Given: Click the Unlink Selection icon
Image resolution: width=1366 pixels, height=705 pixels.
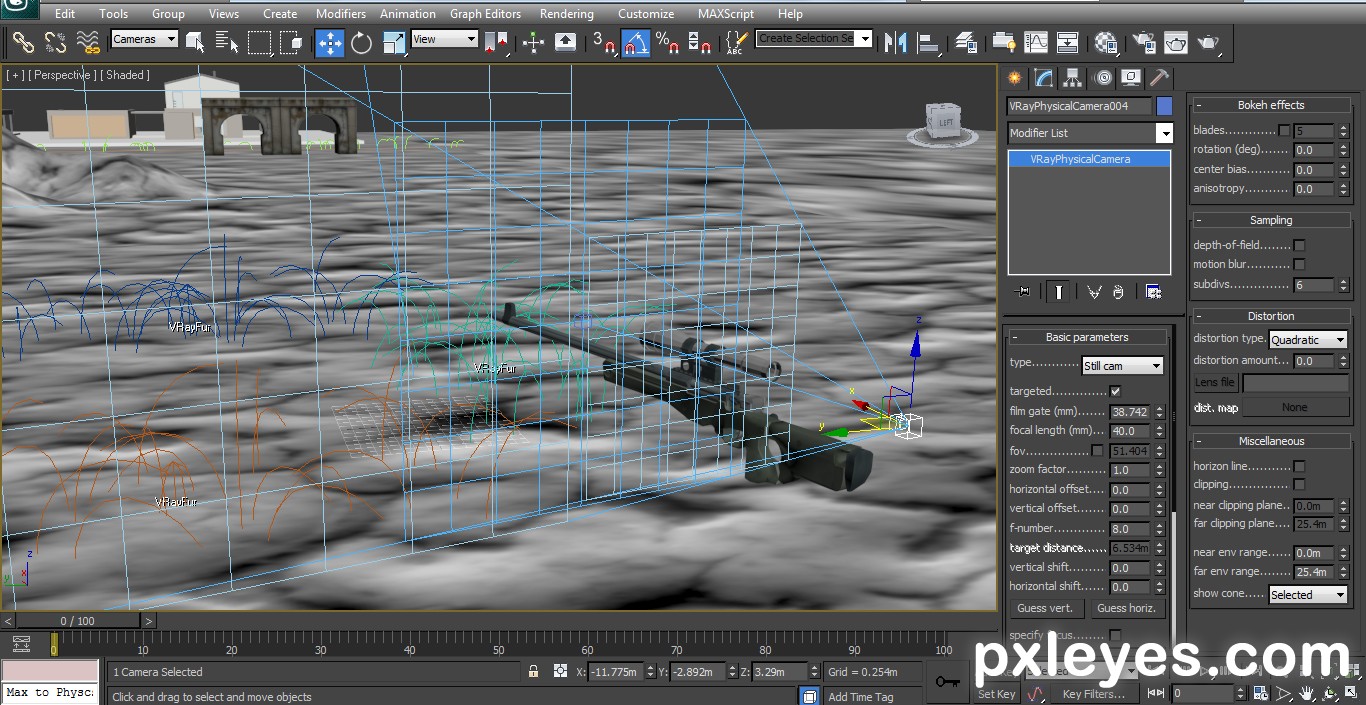Looking at the screenshot, I should (x=56, y=42).
